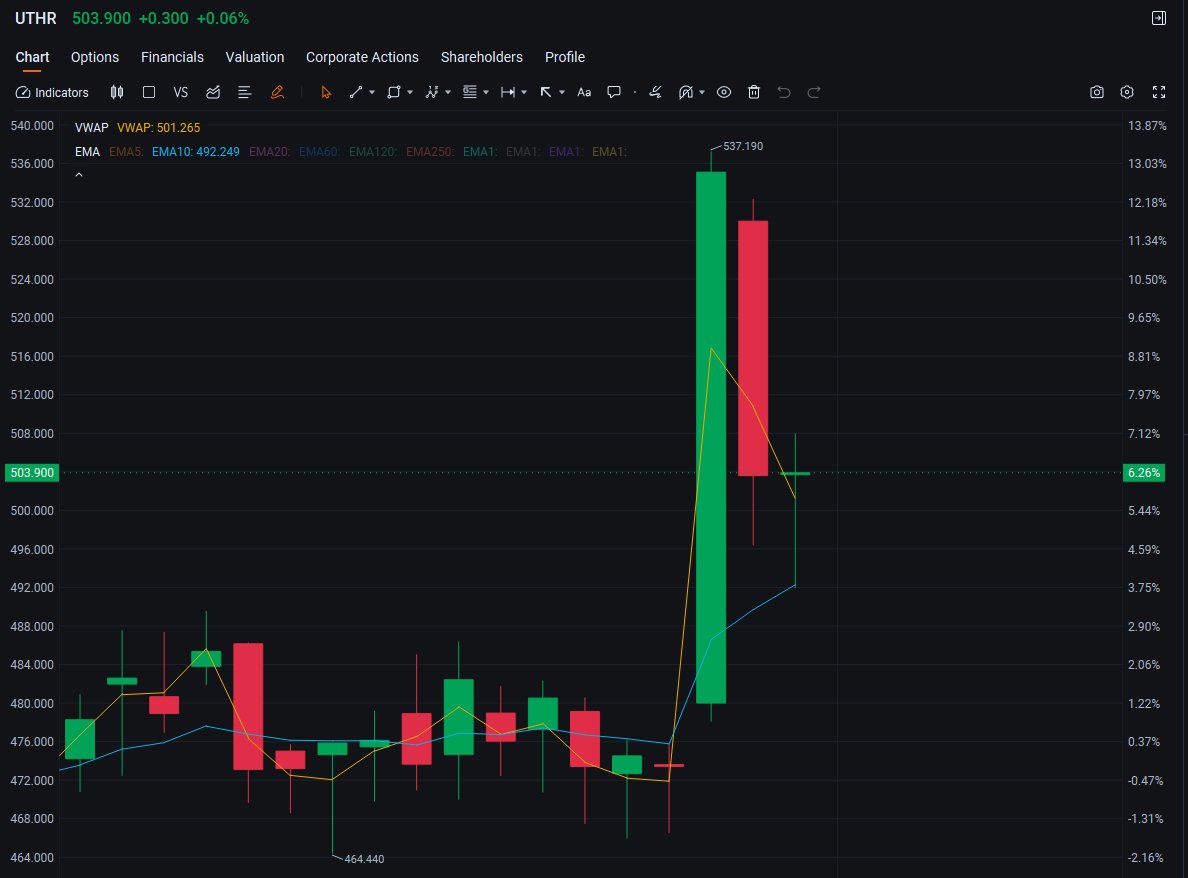This screenshot has height=878, width=1188.
Task: Toggle the orange drawing pencil icon
Action: pos(277,92)
